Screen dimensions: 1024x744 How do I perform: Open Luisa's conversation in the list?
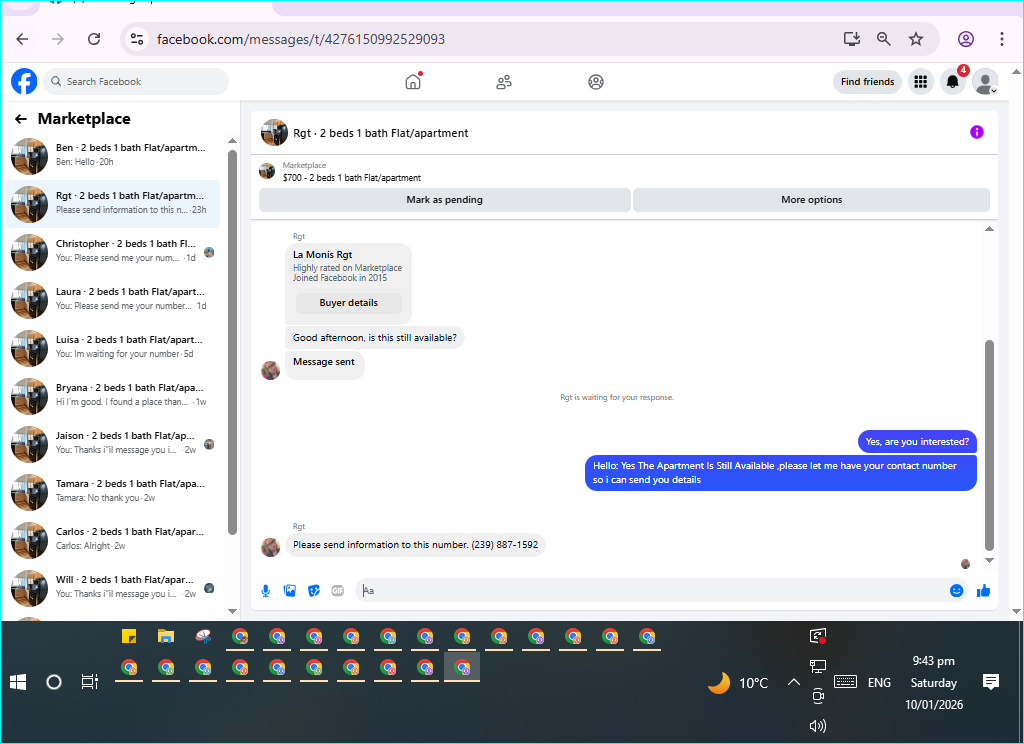coord(112,348)
